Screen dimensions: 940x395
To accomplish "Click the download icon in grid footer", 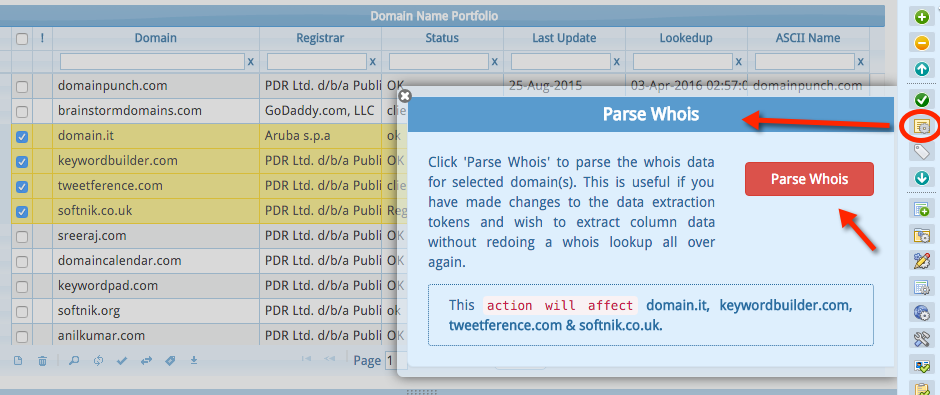I will point(194,361).
